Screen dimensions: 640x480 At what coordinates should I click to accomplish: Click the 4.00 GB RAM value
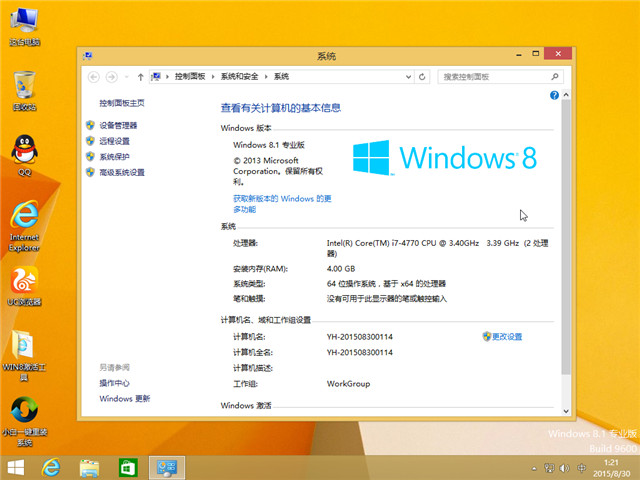341,269
